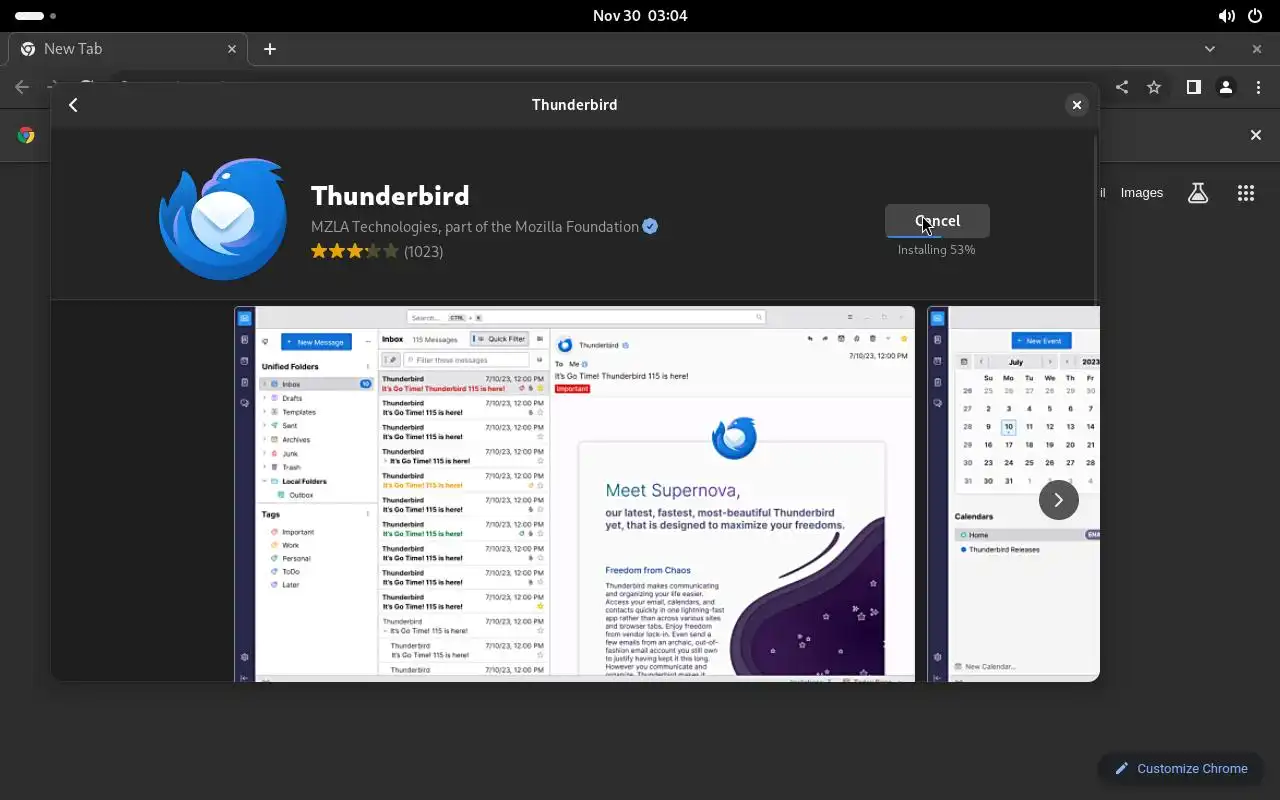Close the Thunderbird Software window
The width and height of the screenshot is (1280, 800).
point(1076,105)
